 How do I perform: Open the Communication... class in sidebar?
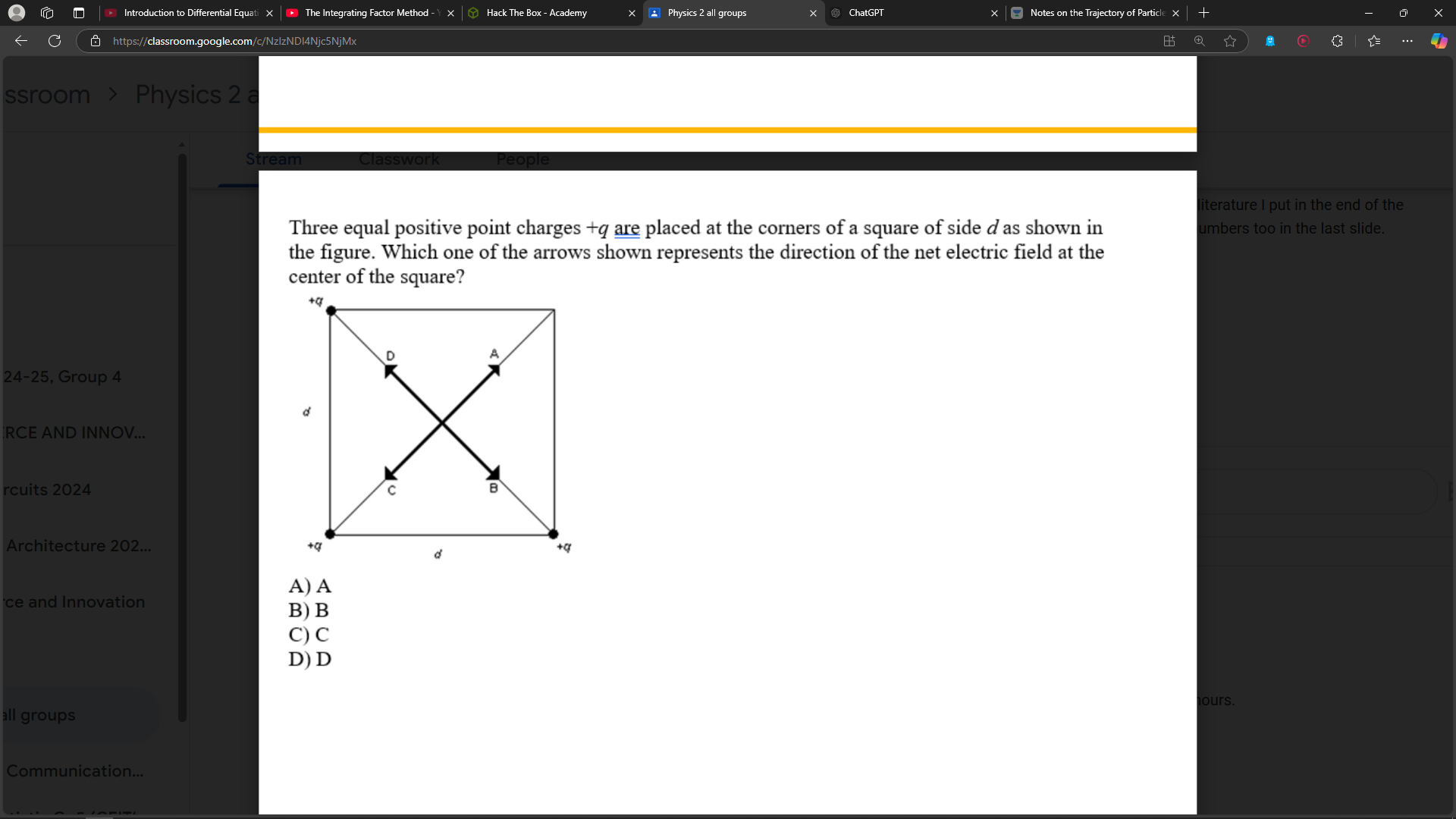click(x=75, y=771)
